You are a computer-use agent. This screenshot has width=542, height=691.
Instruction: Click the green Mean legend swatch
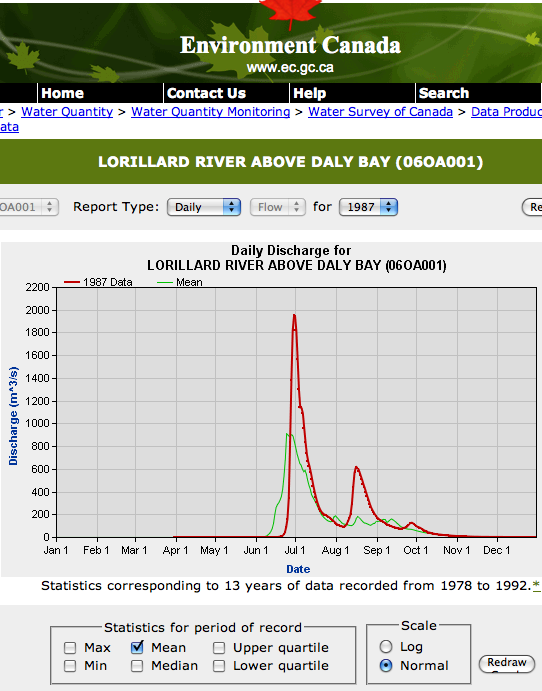pos(165,282)
